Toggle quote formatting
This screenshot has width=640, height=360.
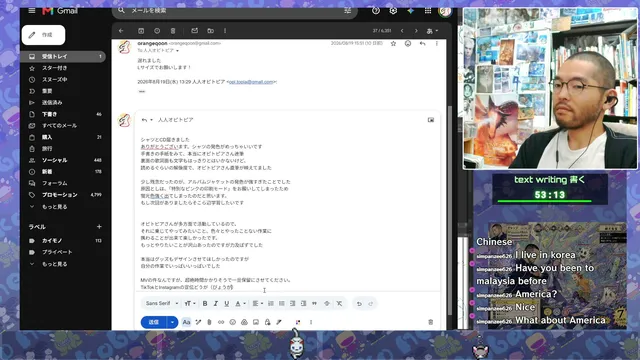pos(314,303)
